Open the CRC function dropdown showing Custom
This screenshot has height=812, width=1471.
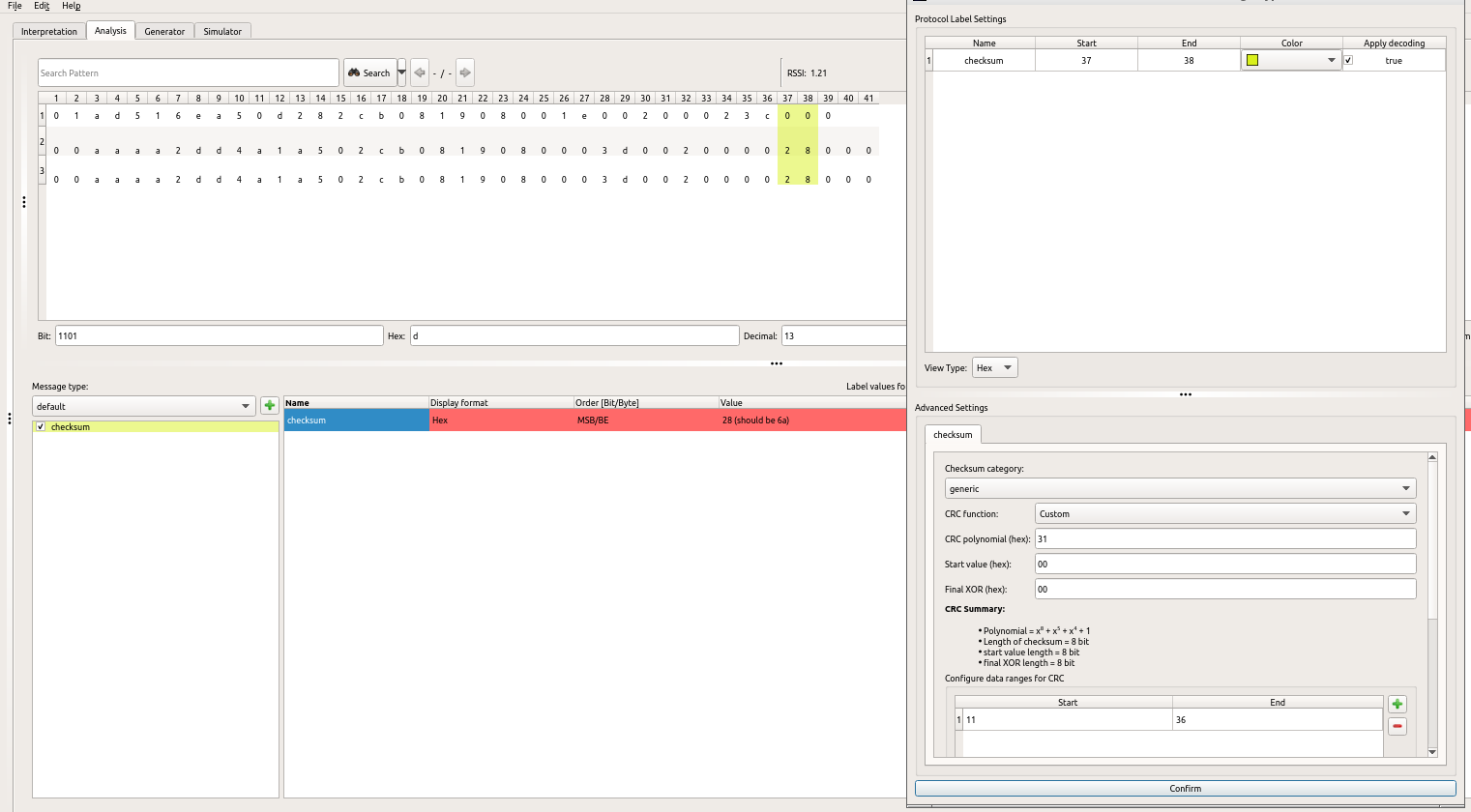pyautogui.click(x=1224, y=513)
